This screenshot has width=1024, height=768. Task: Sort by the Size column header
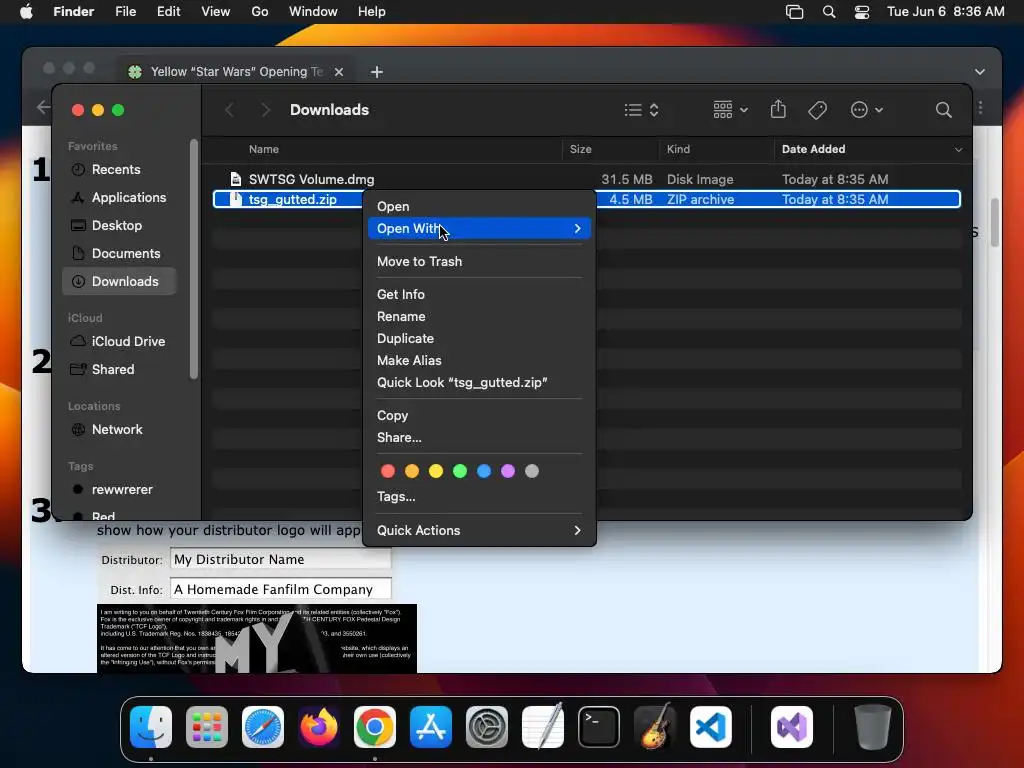610,150
